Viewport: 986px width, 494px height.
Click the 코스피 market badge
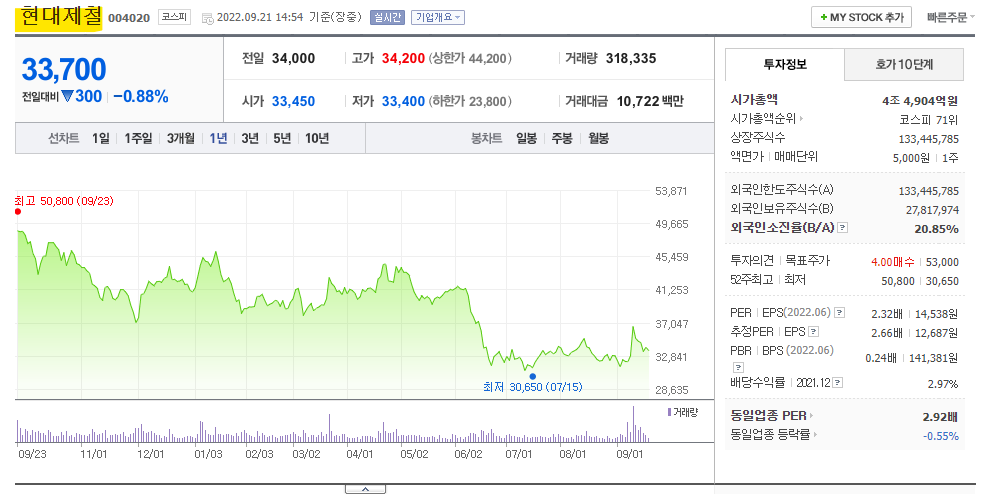[174, 18]
